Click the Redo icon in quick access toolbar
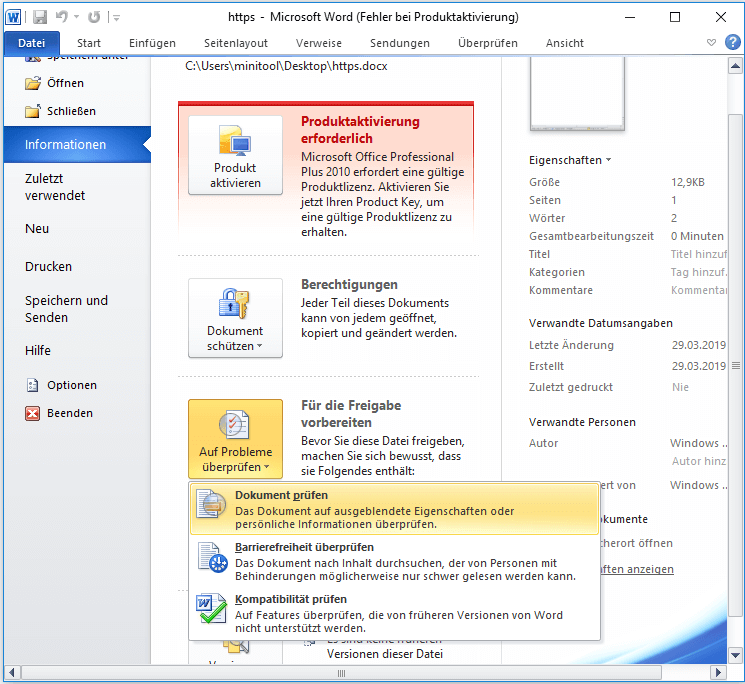The image size is (745, 684). click(94, 18)
